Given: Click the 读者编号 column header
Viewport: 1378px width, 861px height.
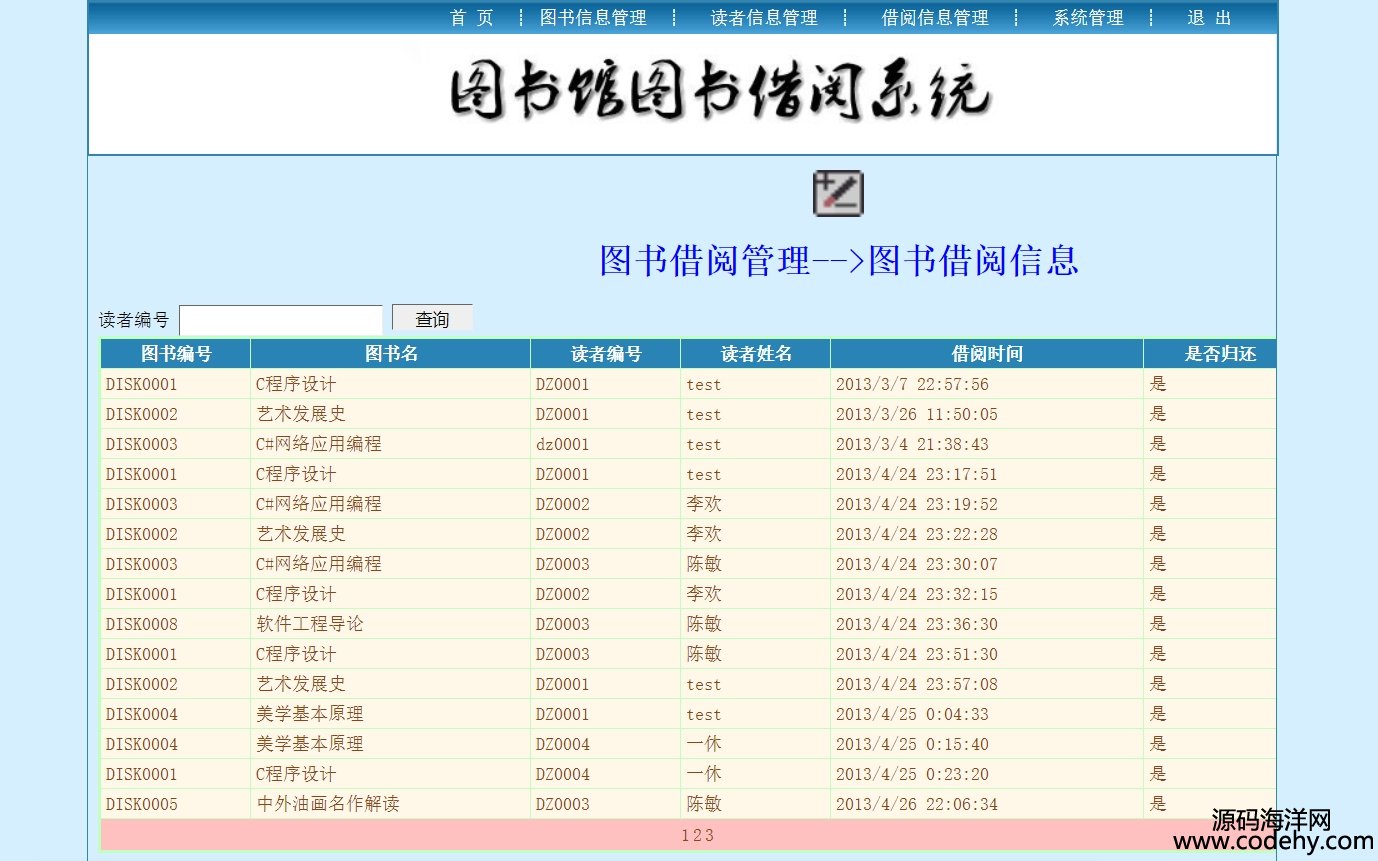Looking at the screenshot, I should pyautogui.click(x=606, y=354).
